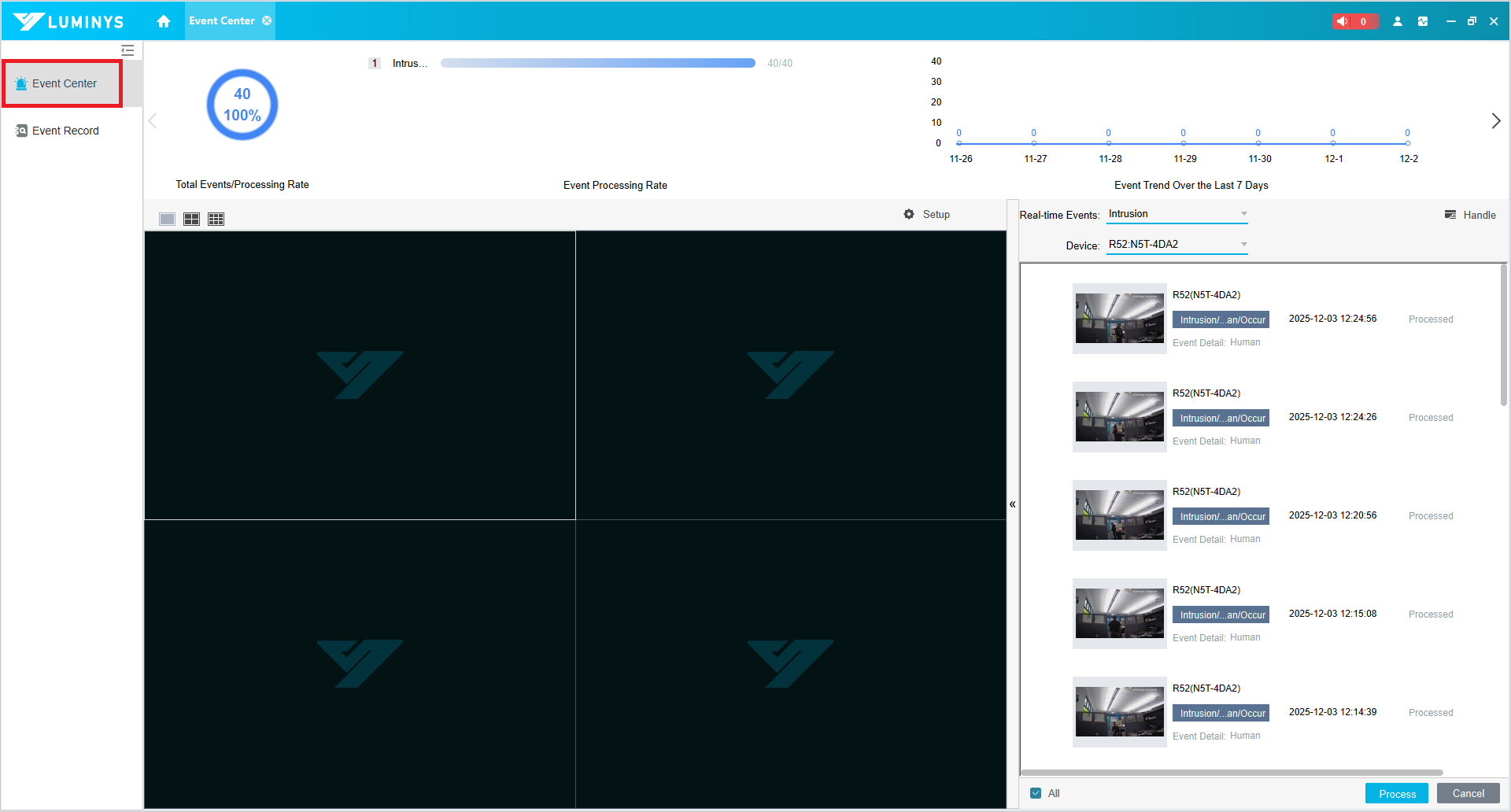This screenshot has width=1511, height=812.
Task: Click the red alarm speaker icon
Action: pyautogui.click(x=1343, y=21)
